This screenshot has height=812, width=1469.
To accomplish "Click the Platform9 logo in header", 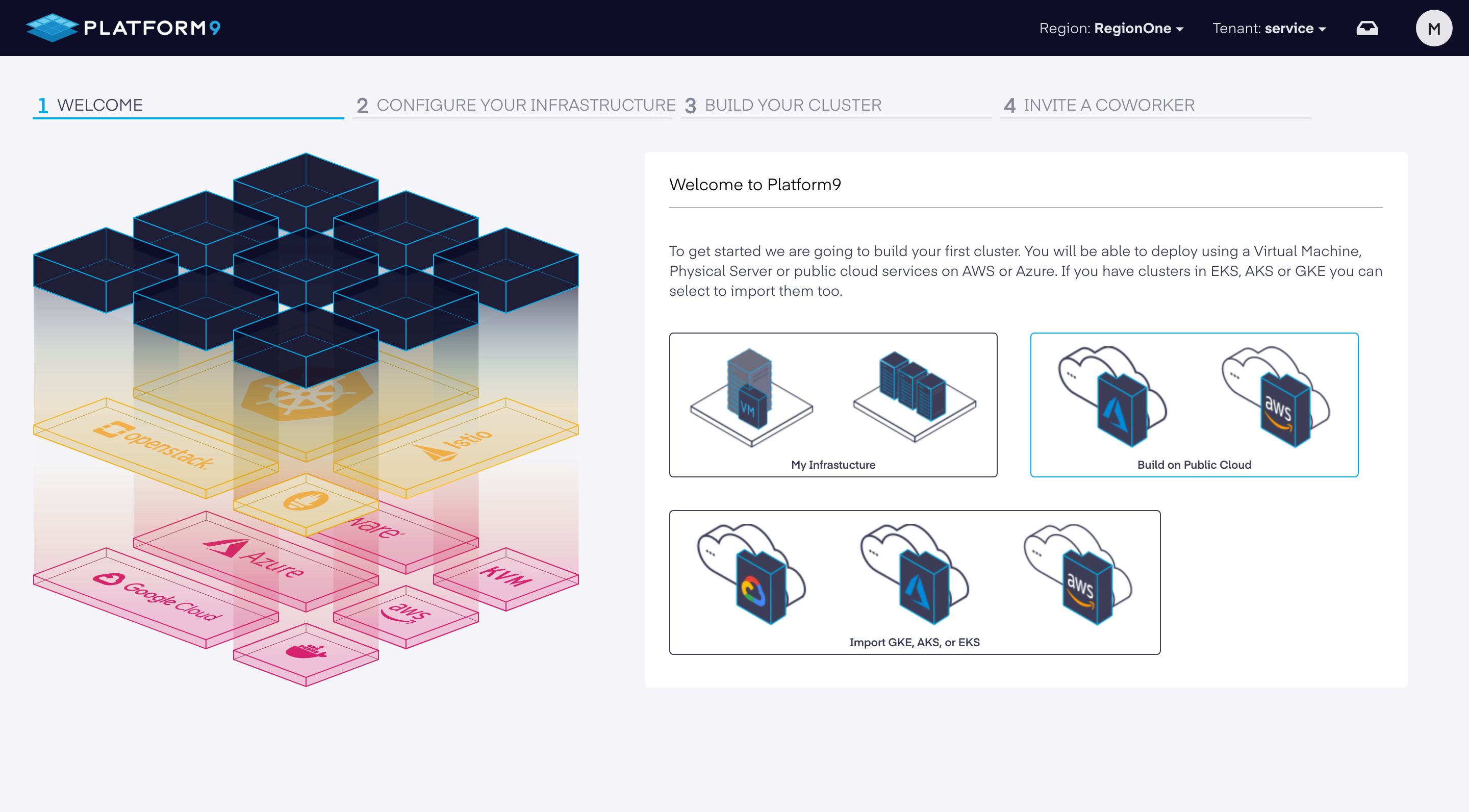I will coord(123,28).
